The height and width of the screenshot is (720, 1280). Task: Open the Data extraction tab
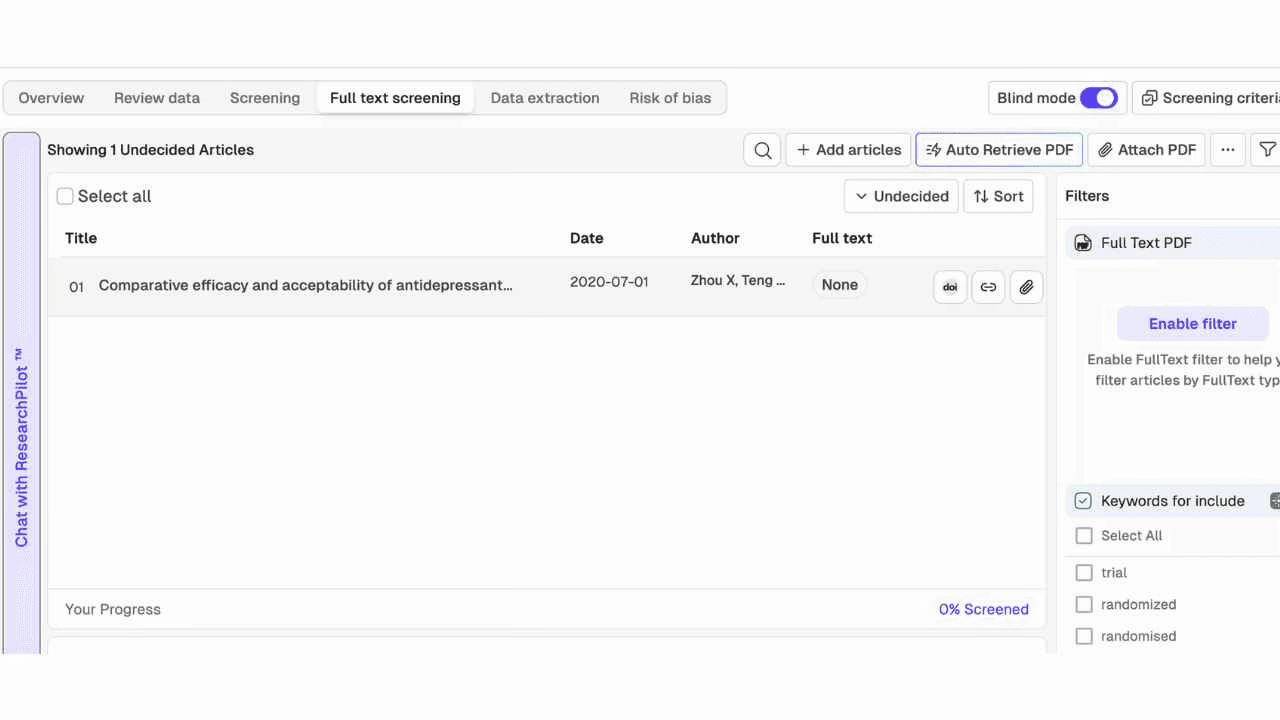[x=545, y=98]
